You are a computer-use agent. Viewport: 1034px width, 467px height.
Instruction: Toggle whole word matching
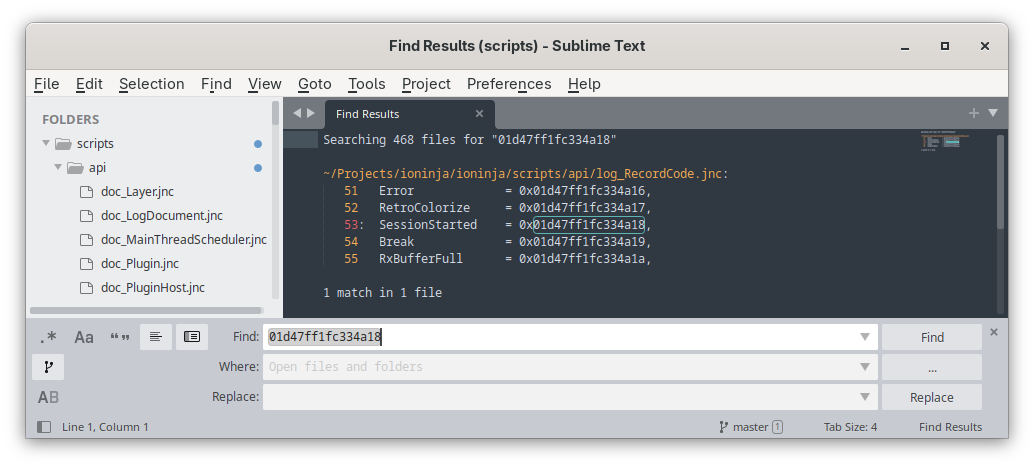(x=120, y=337)
